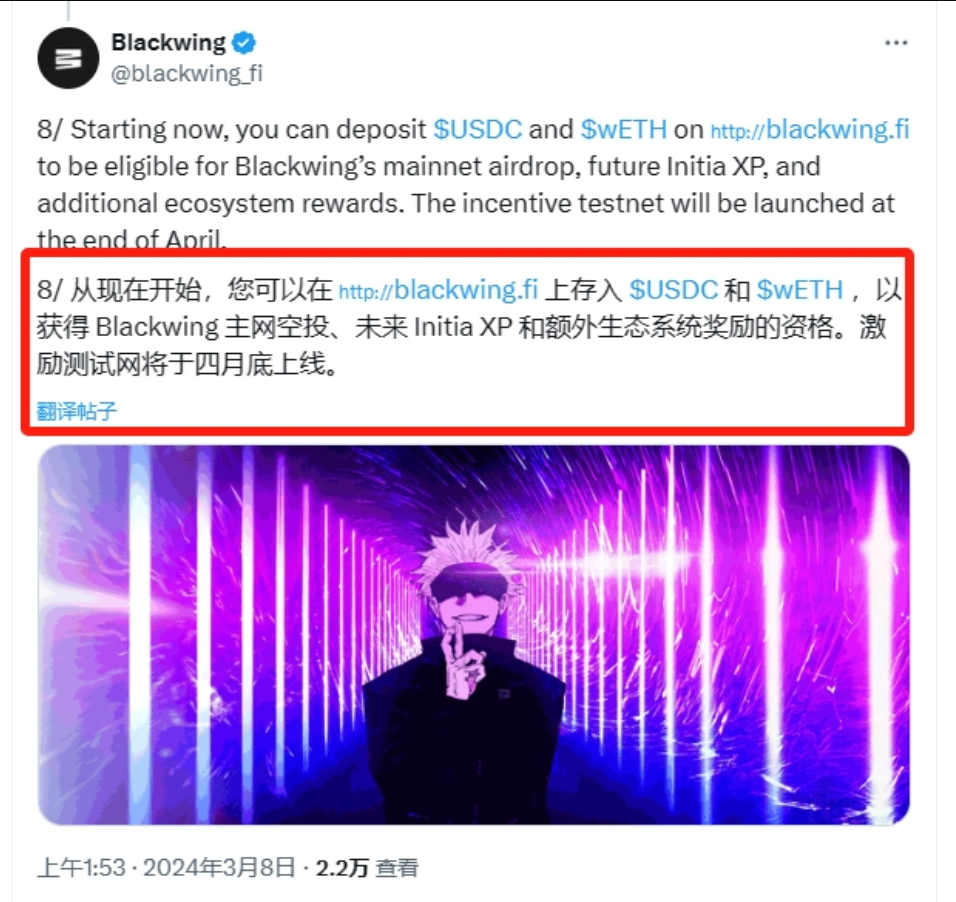Screen dimensions: 956x902
Task: Open the @blackwing_fi handle link
Action: tap(187, 74)
